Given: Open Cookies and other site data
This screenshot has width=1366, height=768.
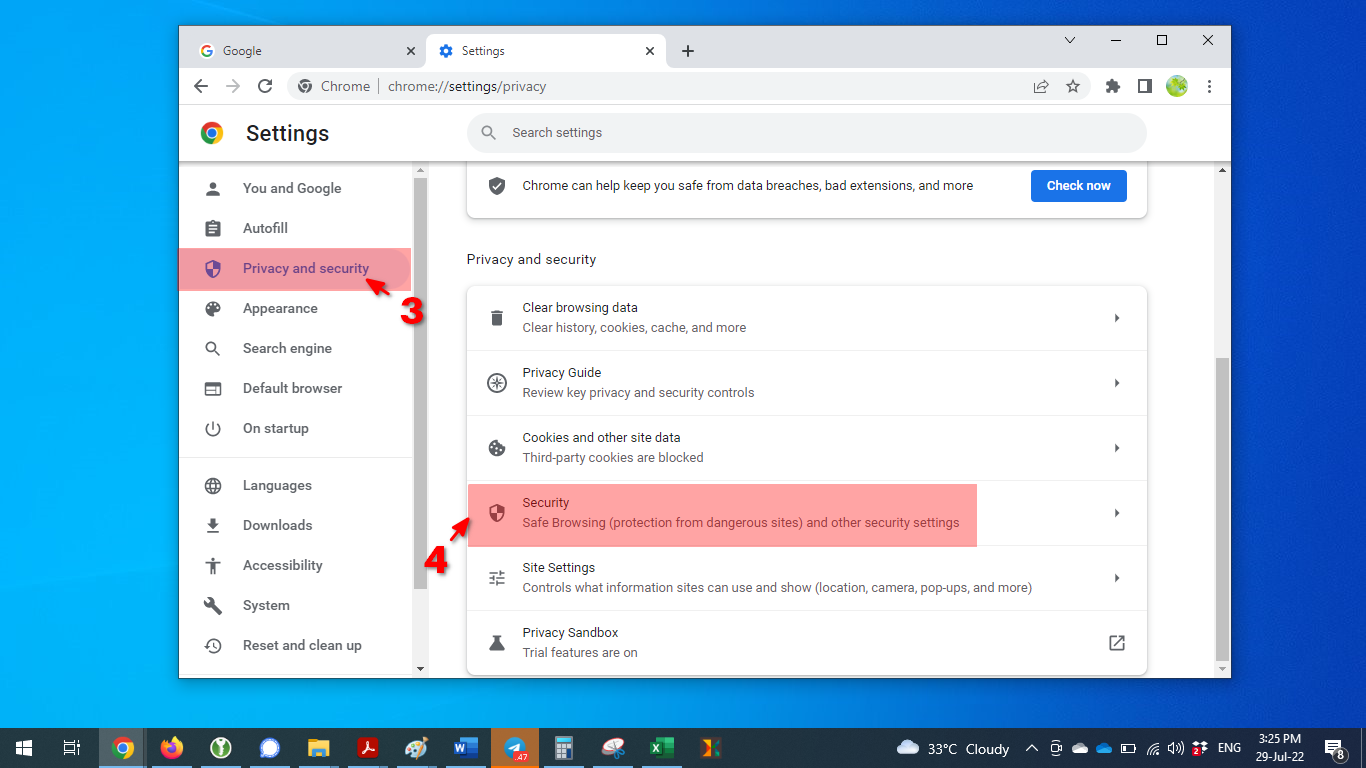Looking at the screenshot, I should [x=807, y=448].
